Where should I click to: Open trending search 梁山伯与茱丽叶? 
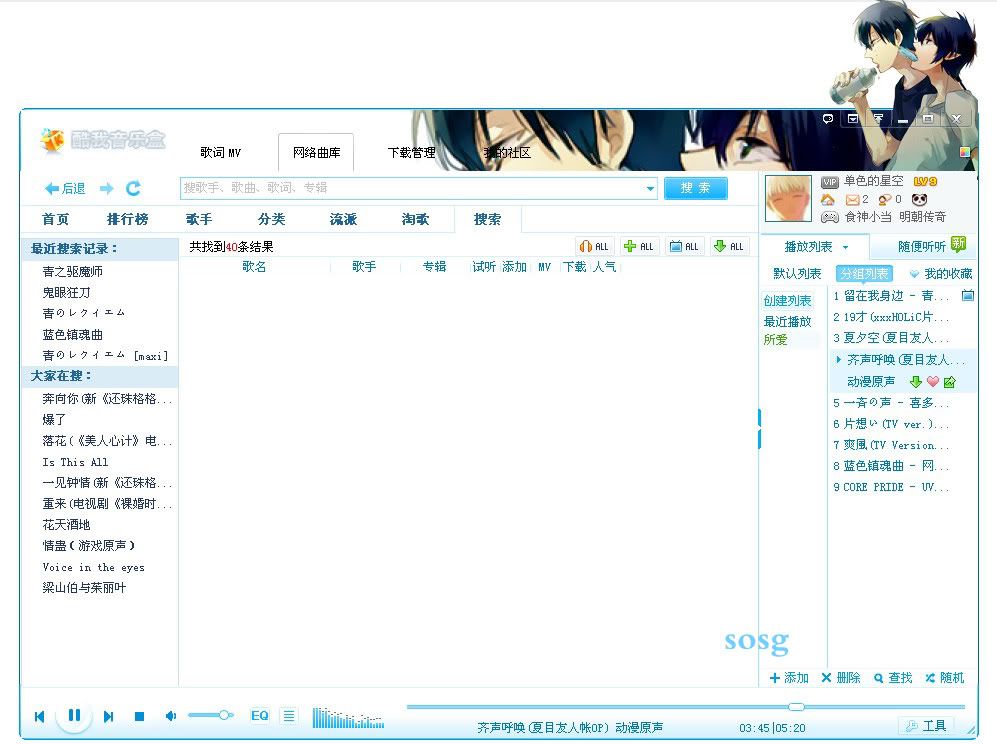[84, 588]
